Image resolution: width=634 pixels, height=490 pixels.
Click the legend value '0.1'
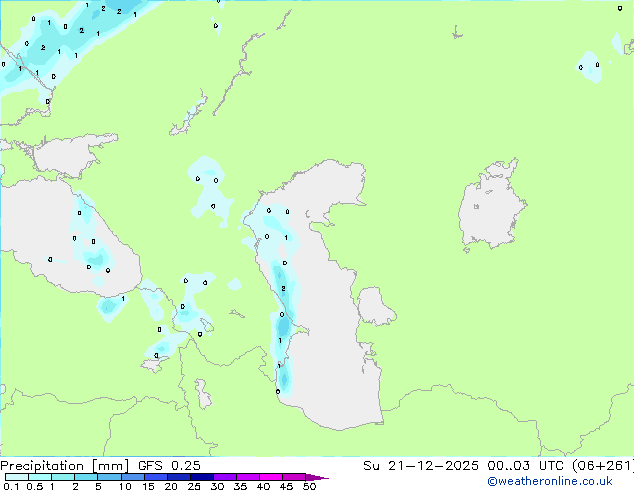[11, 486]
